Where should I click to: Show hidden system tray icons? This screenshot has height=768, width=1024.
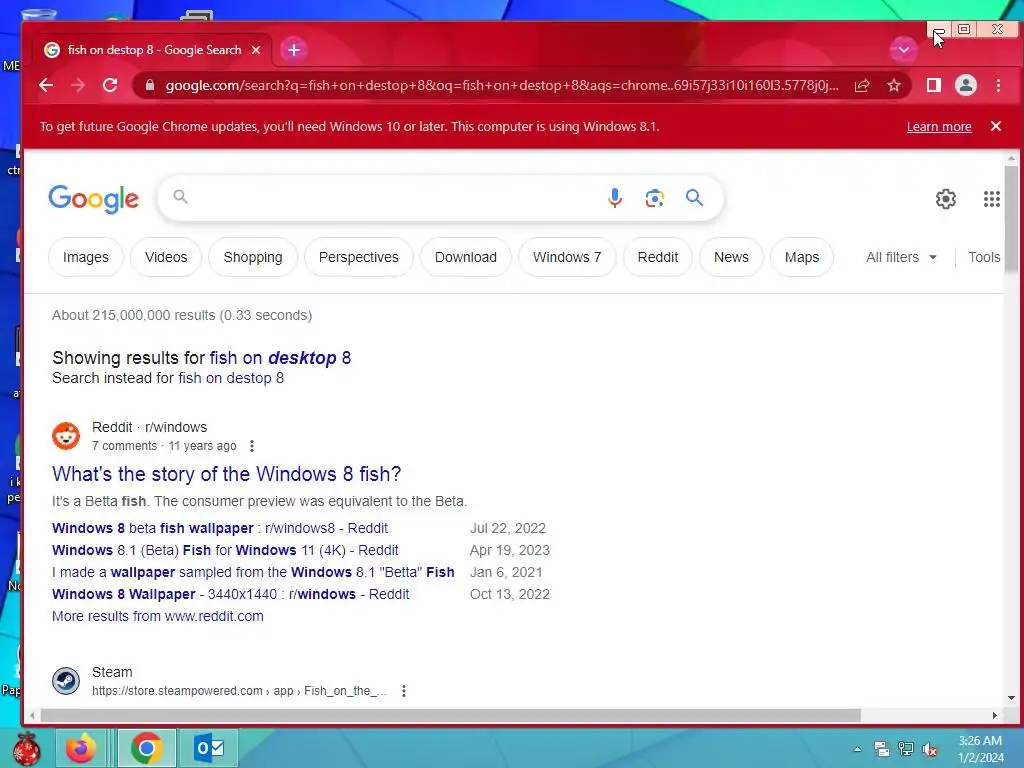[x=857, y=749]
